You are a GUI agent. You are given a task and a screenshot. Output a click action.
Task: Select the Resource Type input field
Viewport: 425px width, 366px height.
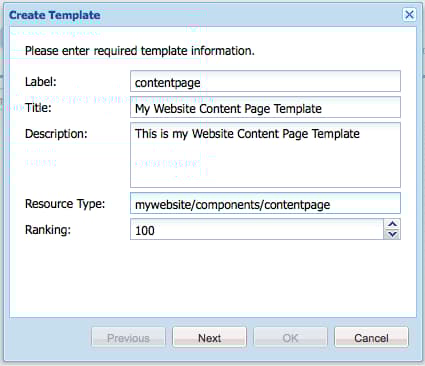tap(265, 203)
